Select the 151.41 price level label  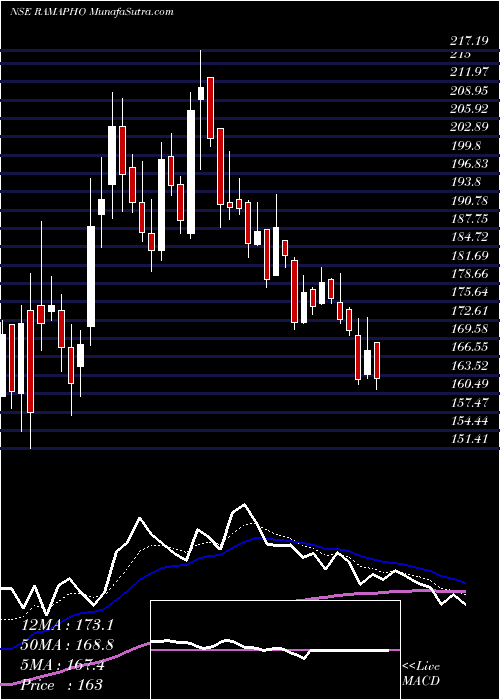coord(469,439)
